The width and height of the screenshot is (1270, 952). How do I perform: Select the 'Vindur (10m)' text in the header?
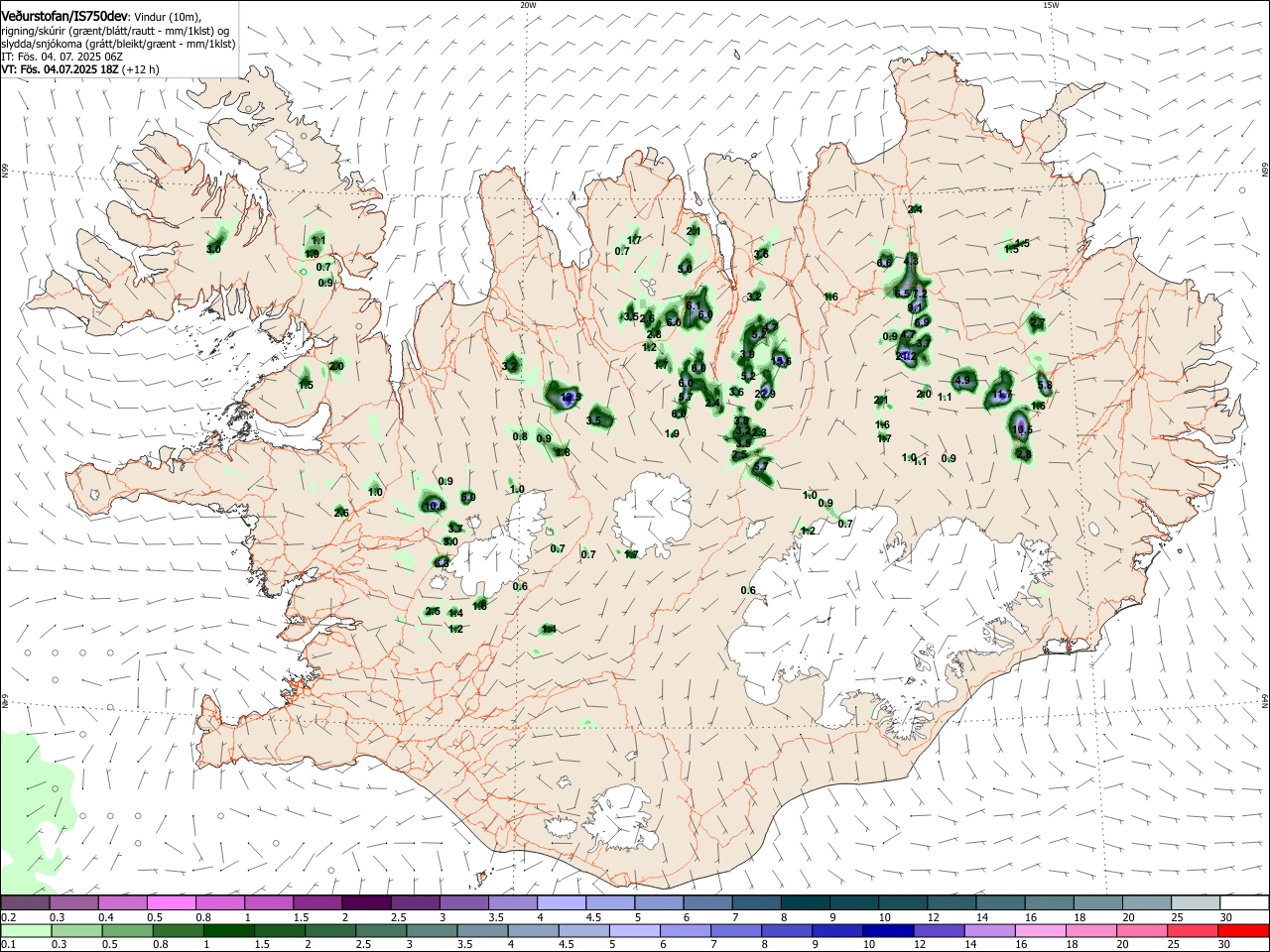167,16
